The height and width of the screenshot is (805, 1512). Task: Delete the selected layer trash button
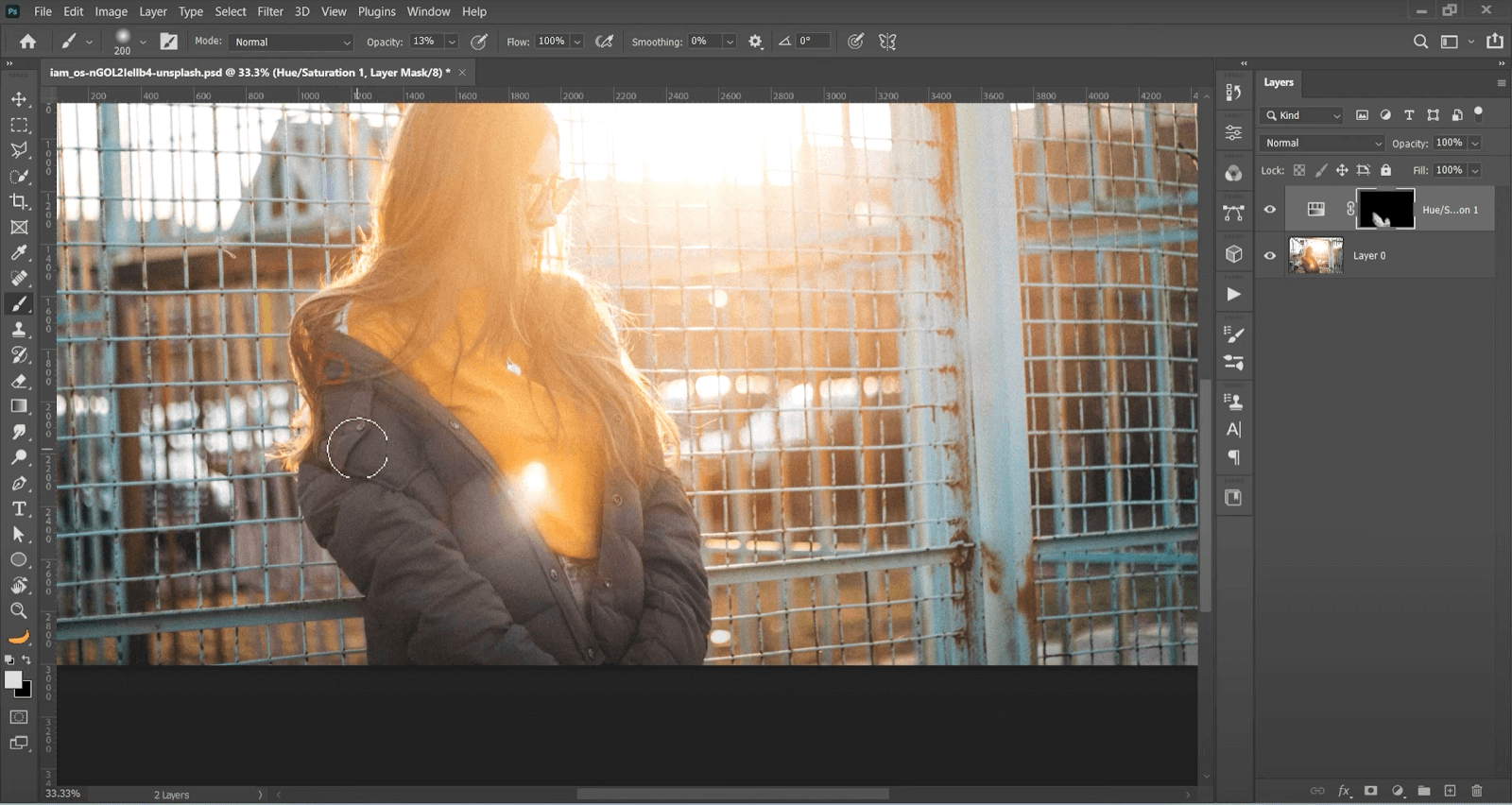1477,791
